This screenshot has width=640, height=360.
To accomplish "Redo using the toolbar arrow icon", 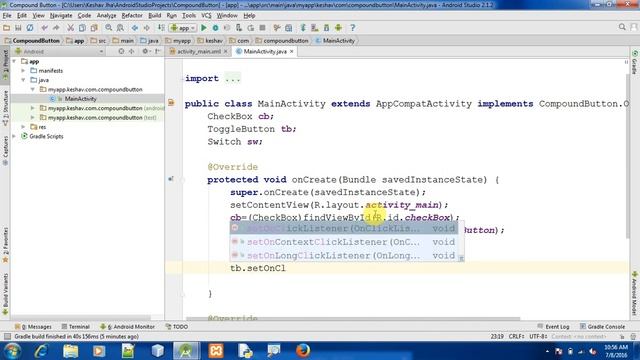I will coord(56,28).
